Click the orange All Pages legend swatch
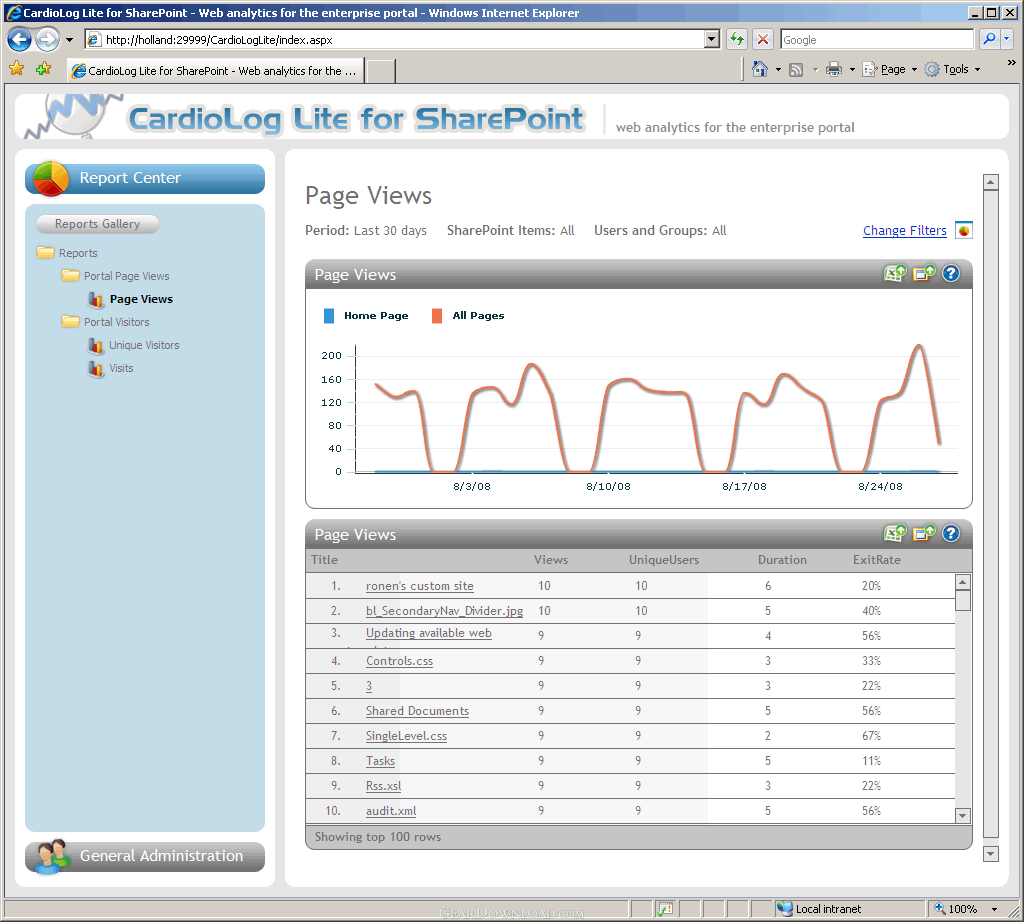This screenshot has width=1024, height=922. tap(437, 316)
